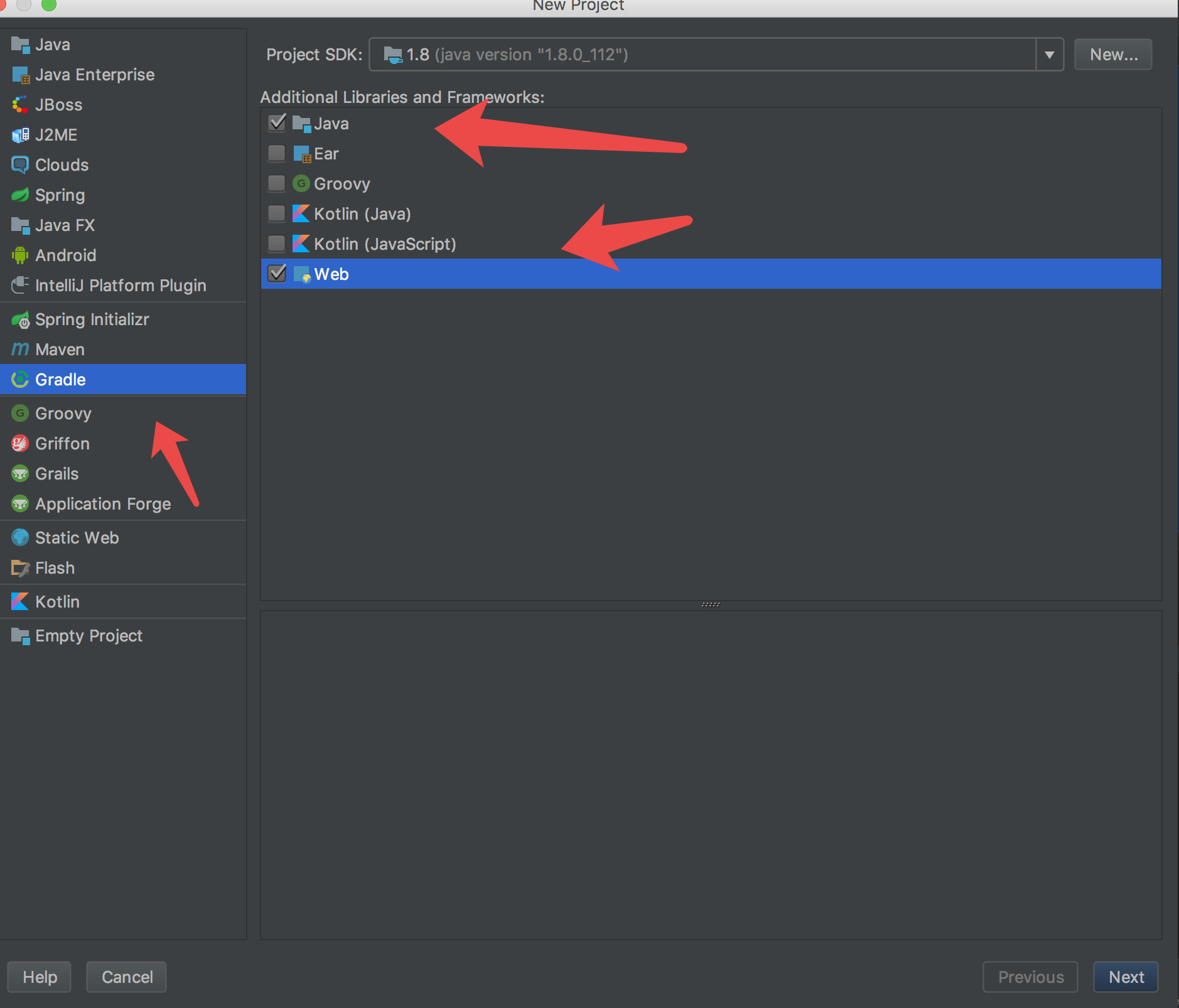Select Maven project type label
This screenshot has width=1179, height=1008.
[x=60, y=350]
